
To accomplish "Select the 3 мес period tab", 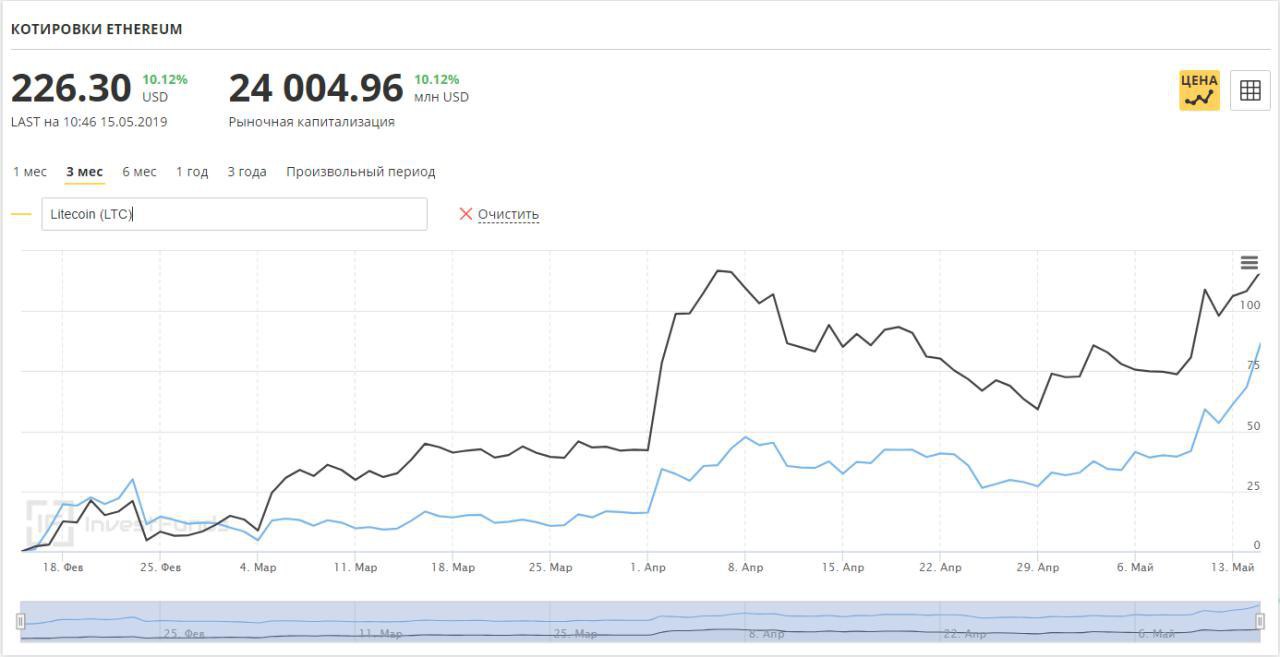I will (x=84, y=172).
